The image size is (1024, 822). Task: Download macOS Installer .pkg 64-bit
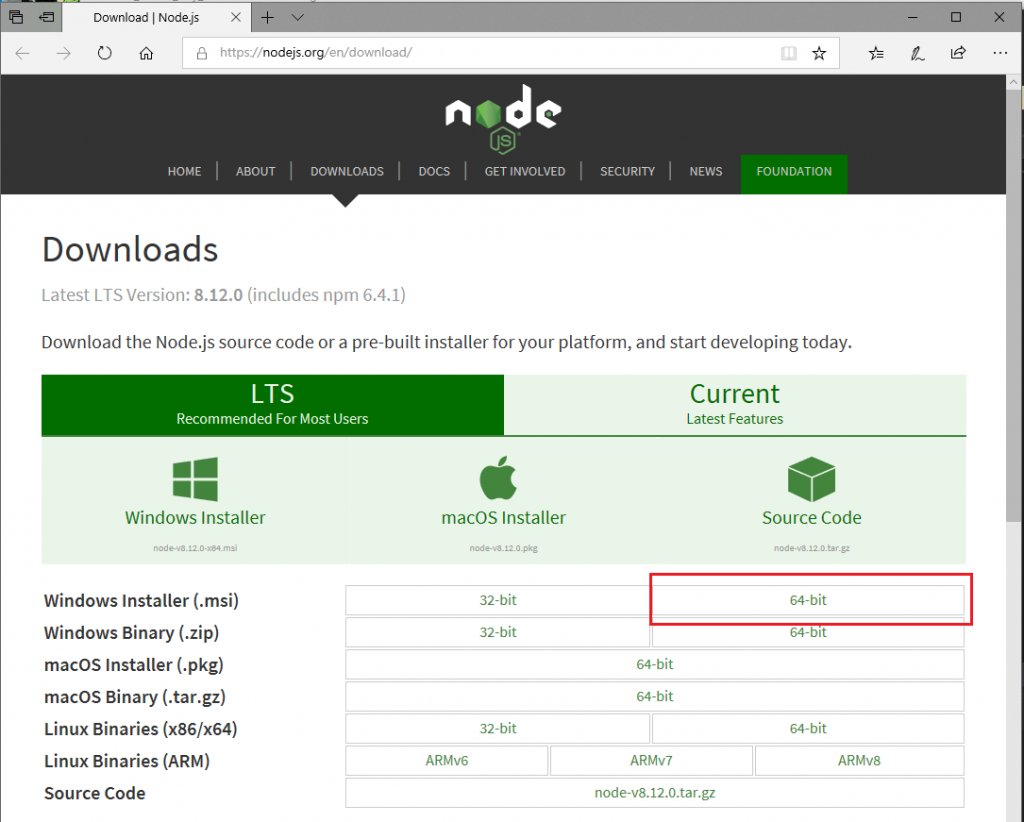pyautogui.click(x=654, y=664)
